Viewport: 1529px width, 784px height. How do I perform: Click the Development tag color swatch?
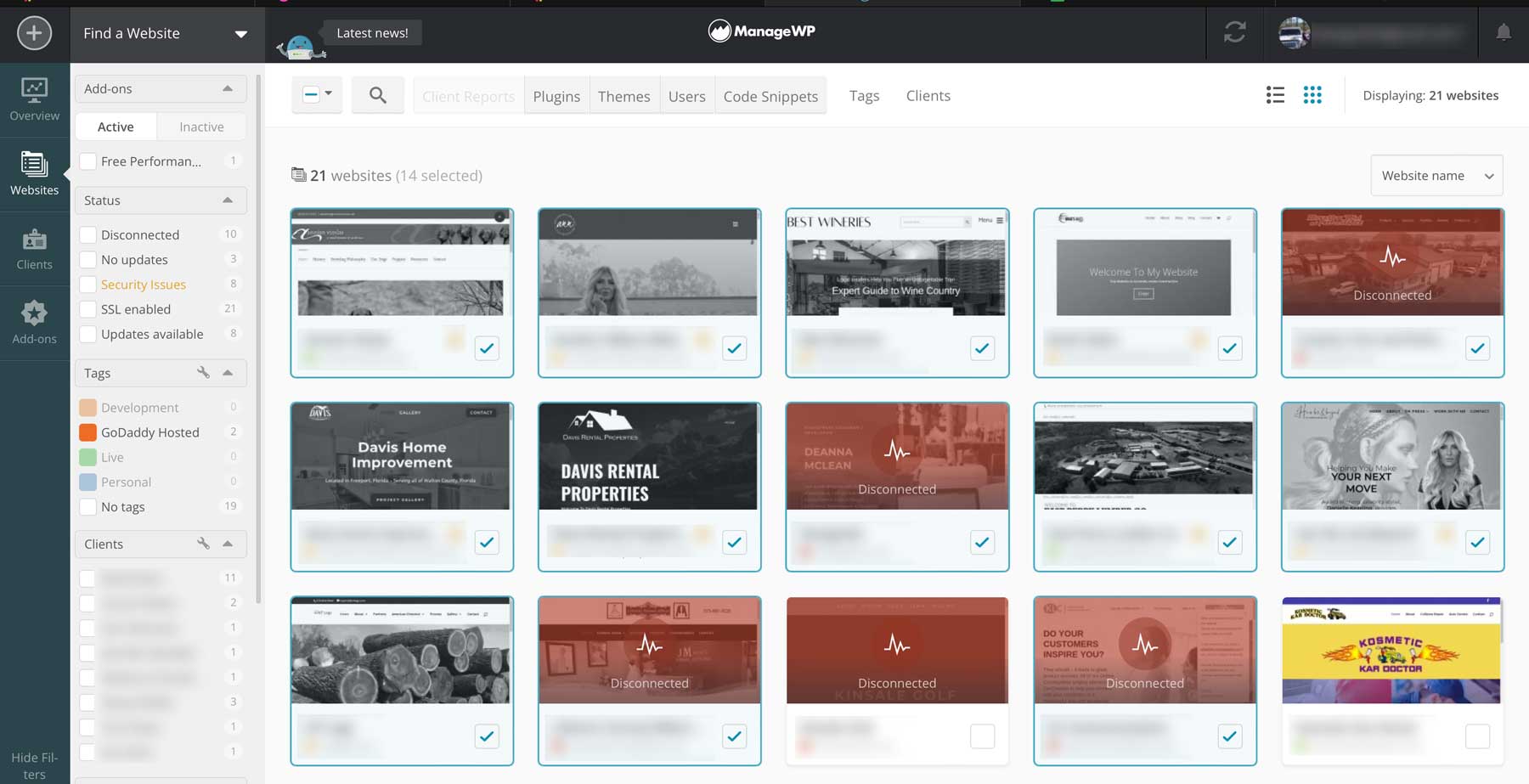[87, 407]
